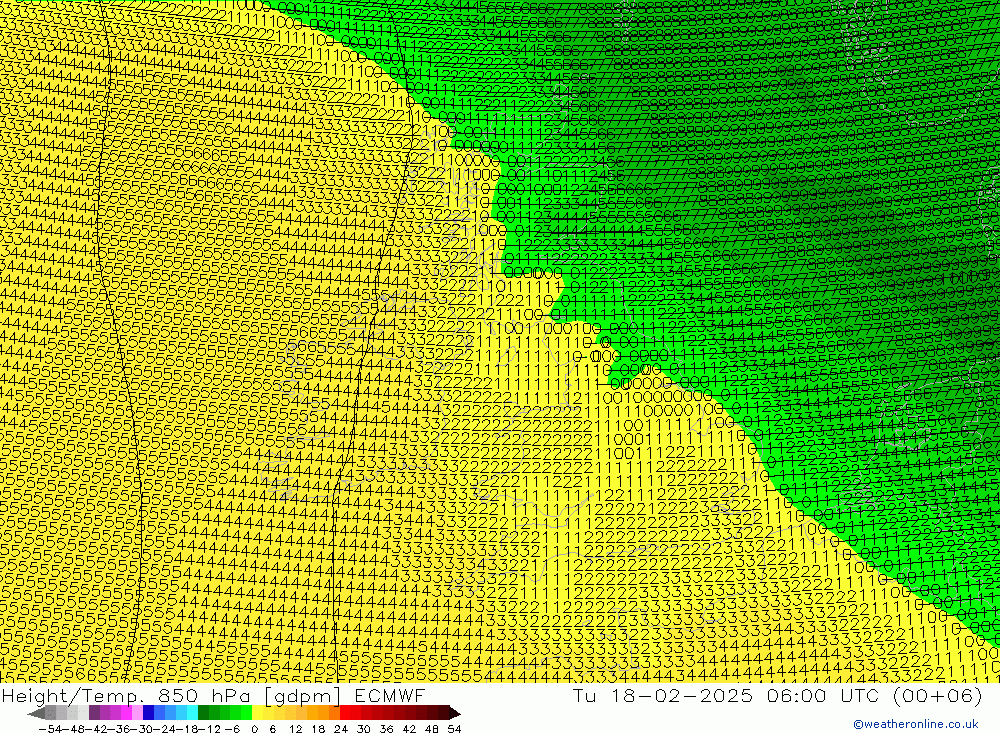Image resolution: width=1000 pixels, height=733 pixels.
Task: Select the purple legend swatch near -42
Action: click(x=94, y=713)
